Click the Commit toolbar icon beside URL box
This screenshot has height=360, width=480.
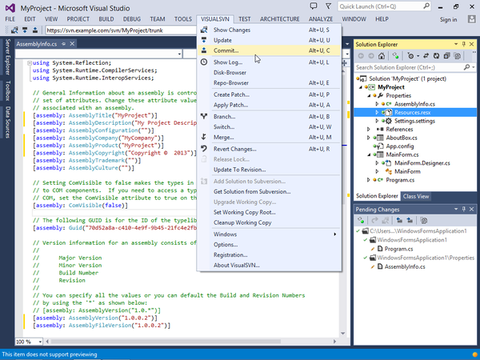point(35,30)
